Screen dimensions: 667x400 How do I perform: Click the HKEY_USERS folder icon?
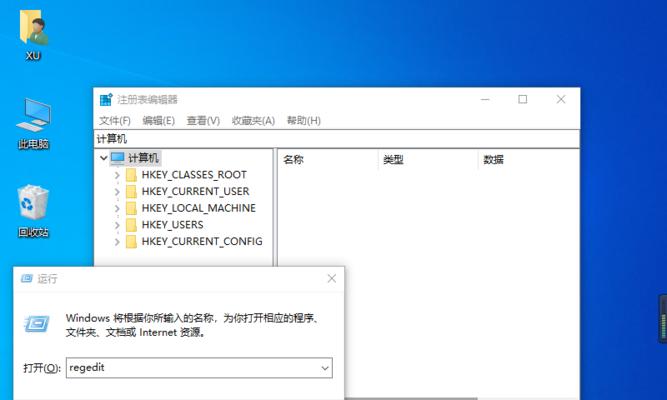[x=131, y=225]
